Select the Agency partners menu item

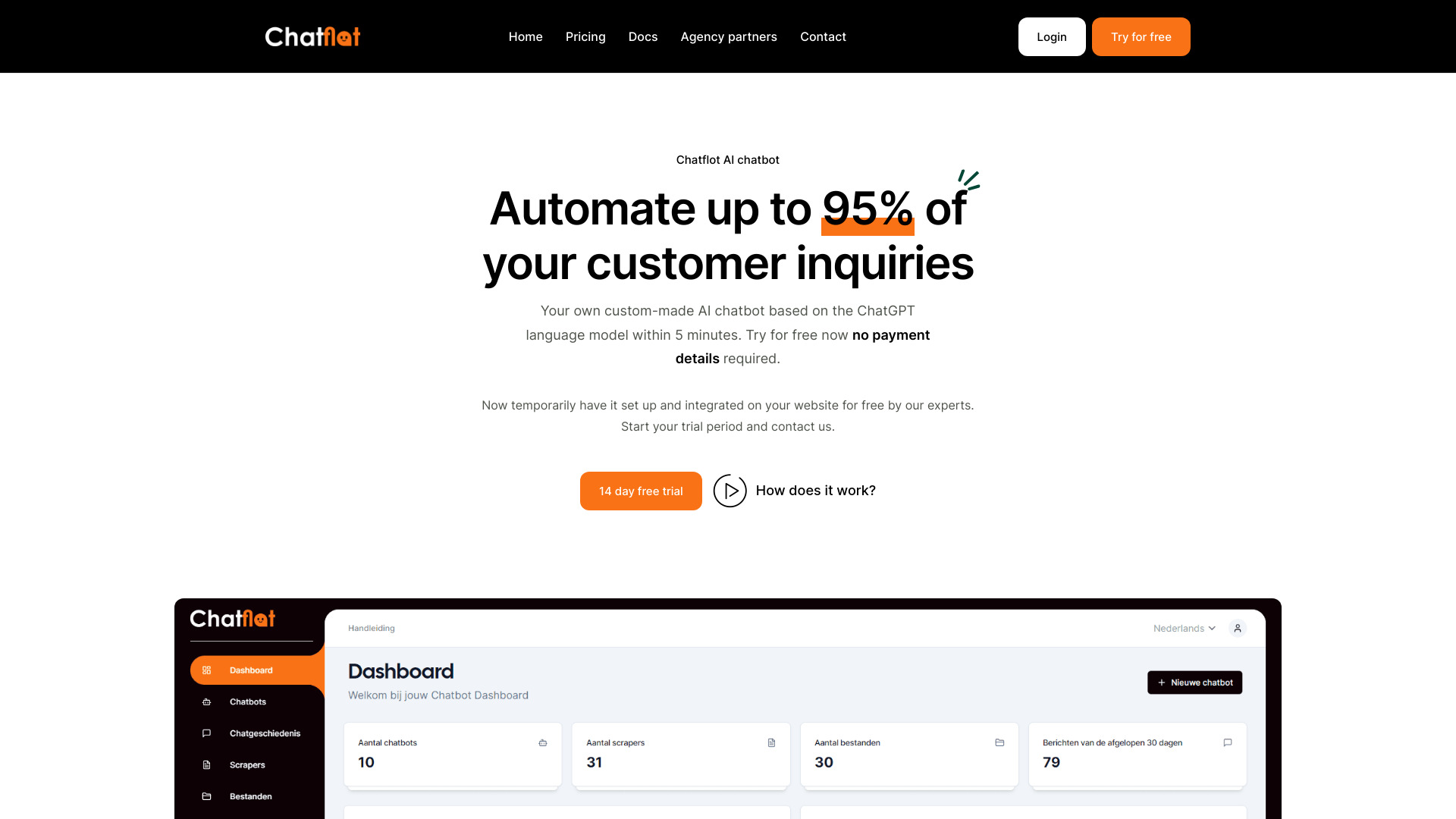tap(729, 37)
